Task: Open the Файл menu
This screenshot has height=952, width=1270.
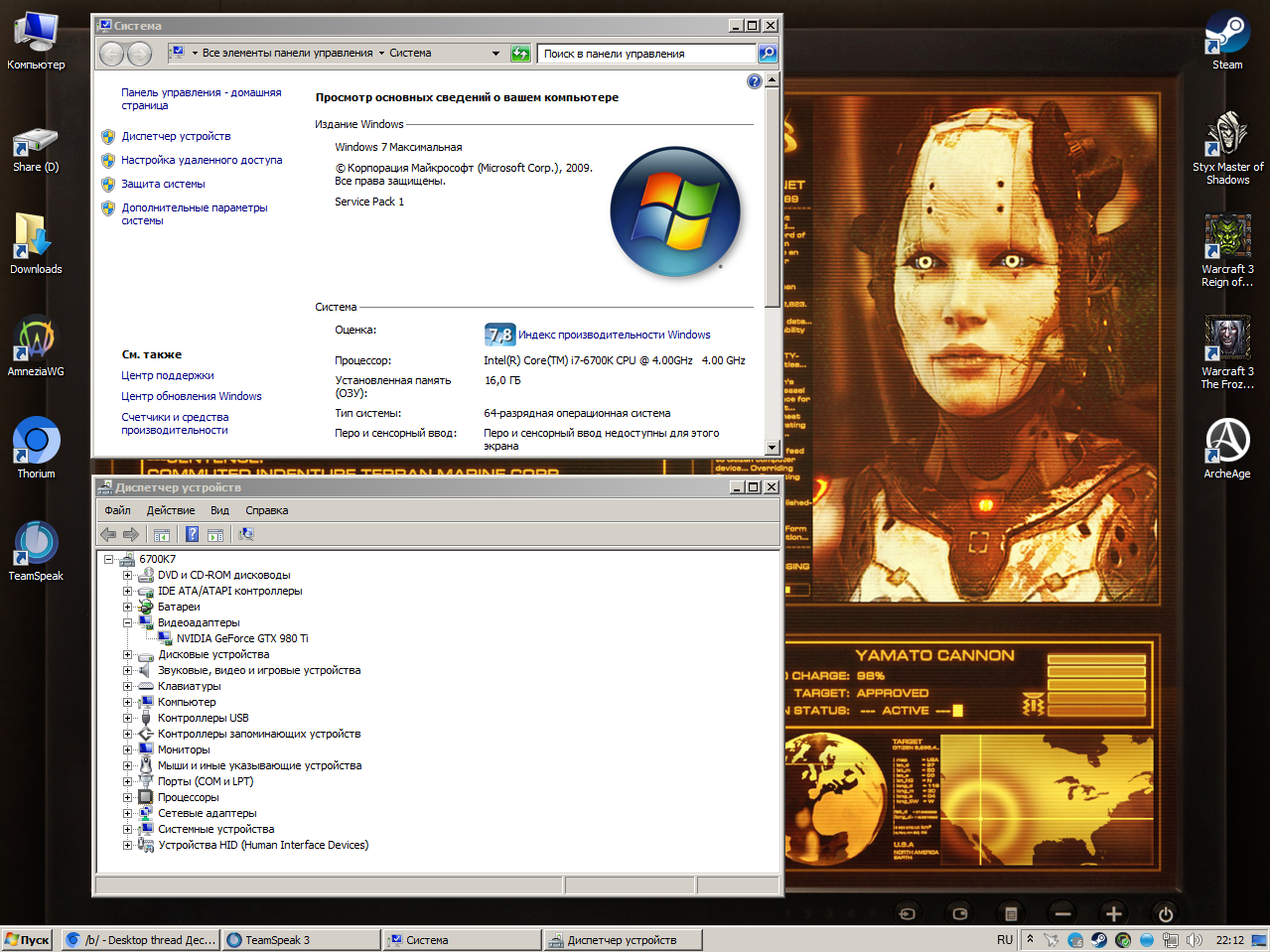Action: 117,510
